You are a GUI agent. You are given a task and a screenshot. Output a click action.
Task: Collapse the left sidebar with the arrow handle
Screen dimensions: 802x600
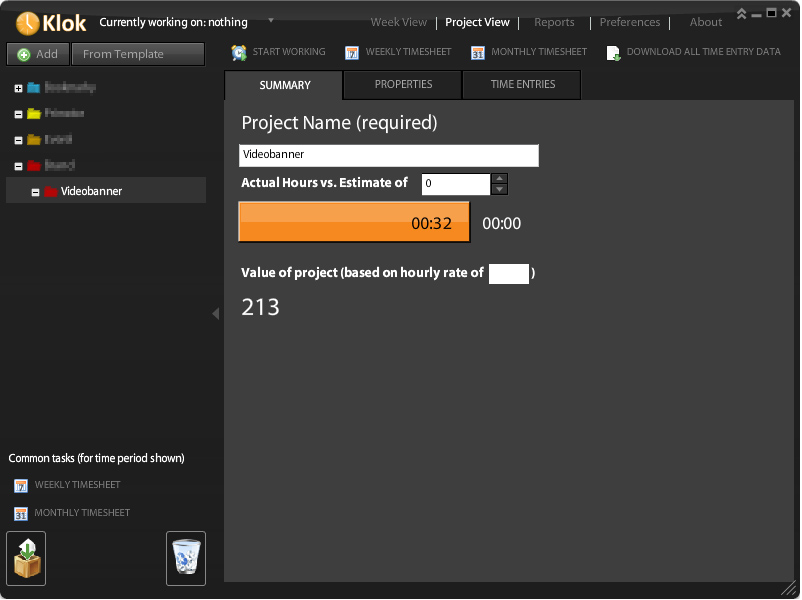[216, 314]
